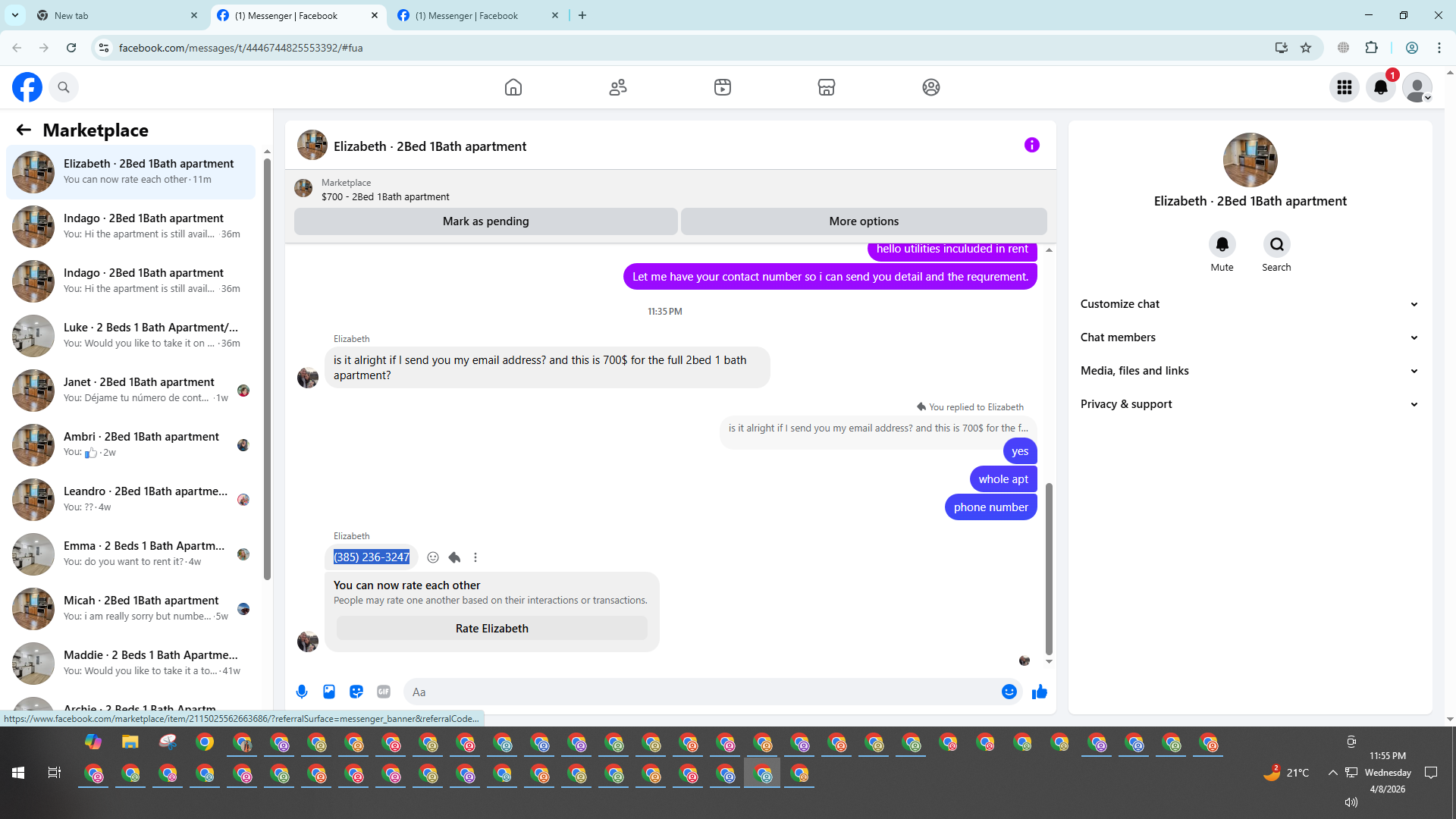React to phone number message with emoji
Screen dimensions: 1456x819
click(433, 557)
